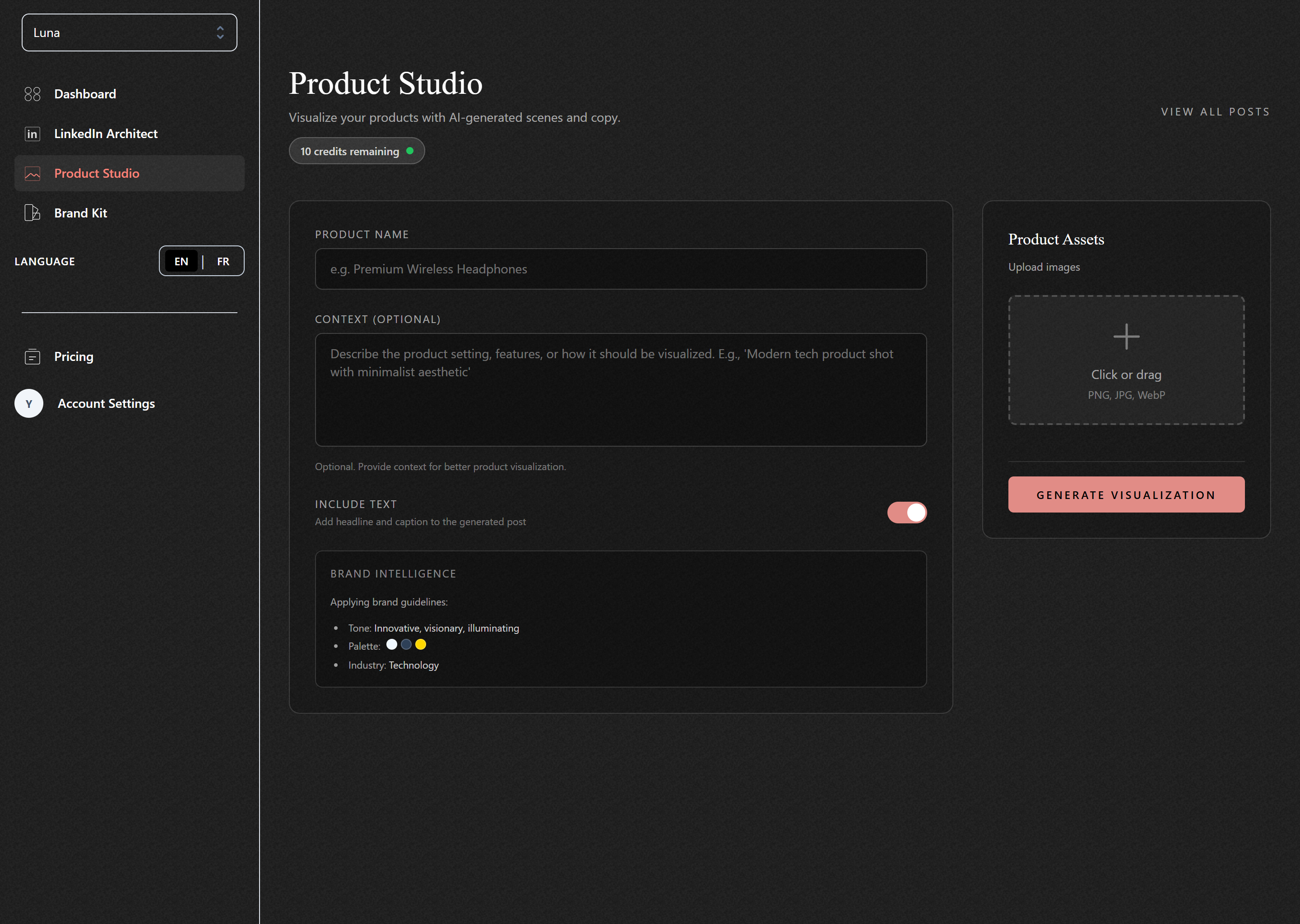Click the plus icon in upload area

pyautogui.click(x=1125, y=336)
